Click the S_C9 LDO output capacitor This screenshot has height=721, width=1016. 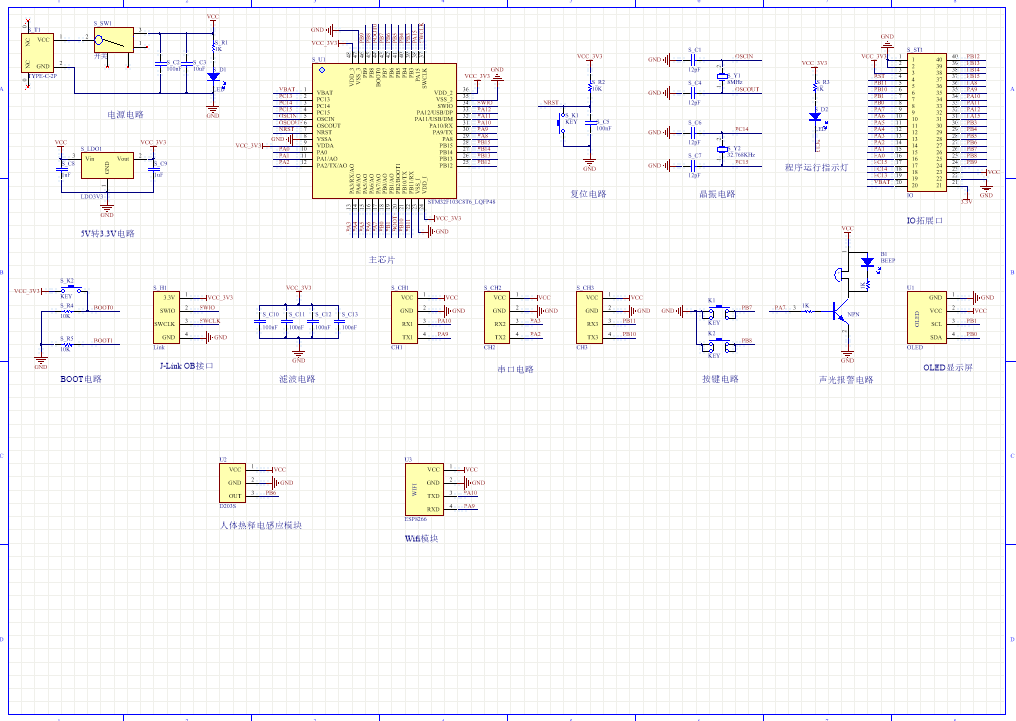154,169
